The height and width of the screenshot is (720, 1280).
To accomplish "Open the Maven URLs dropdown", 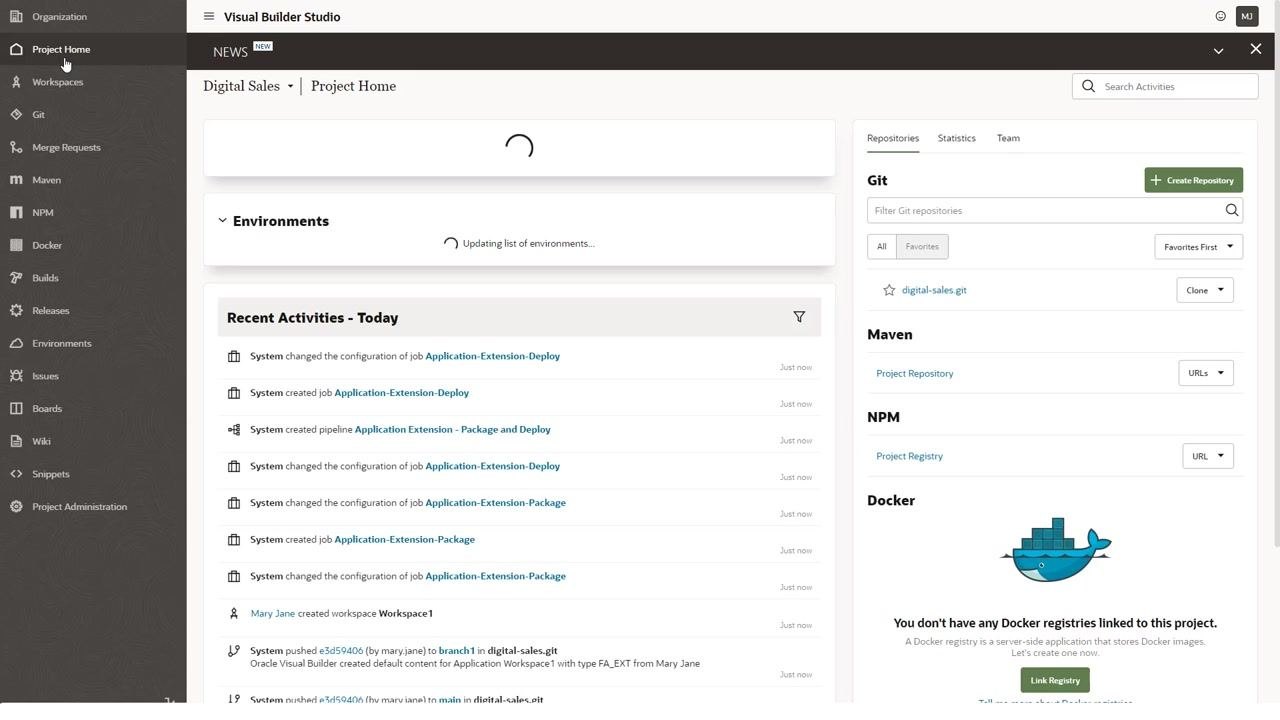I will pyautogui.click(x=1206, y=373).
